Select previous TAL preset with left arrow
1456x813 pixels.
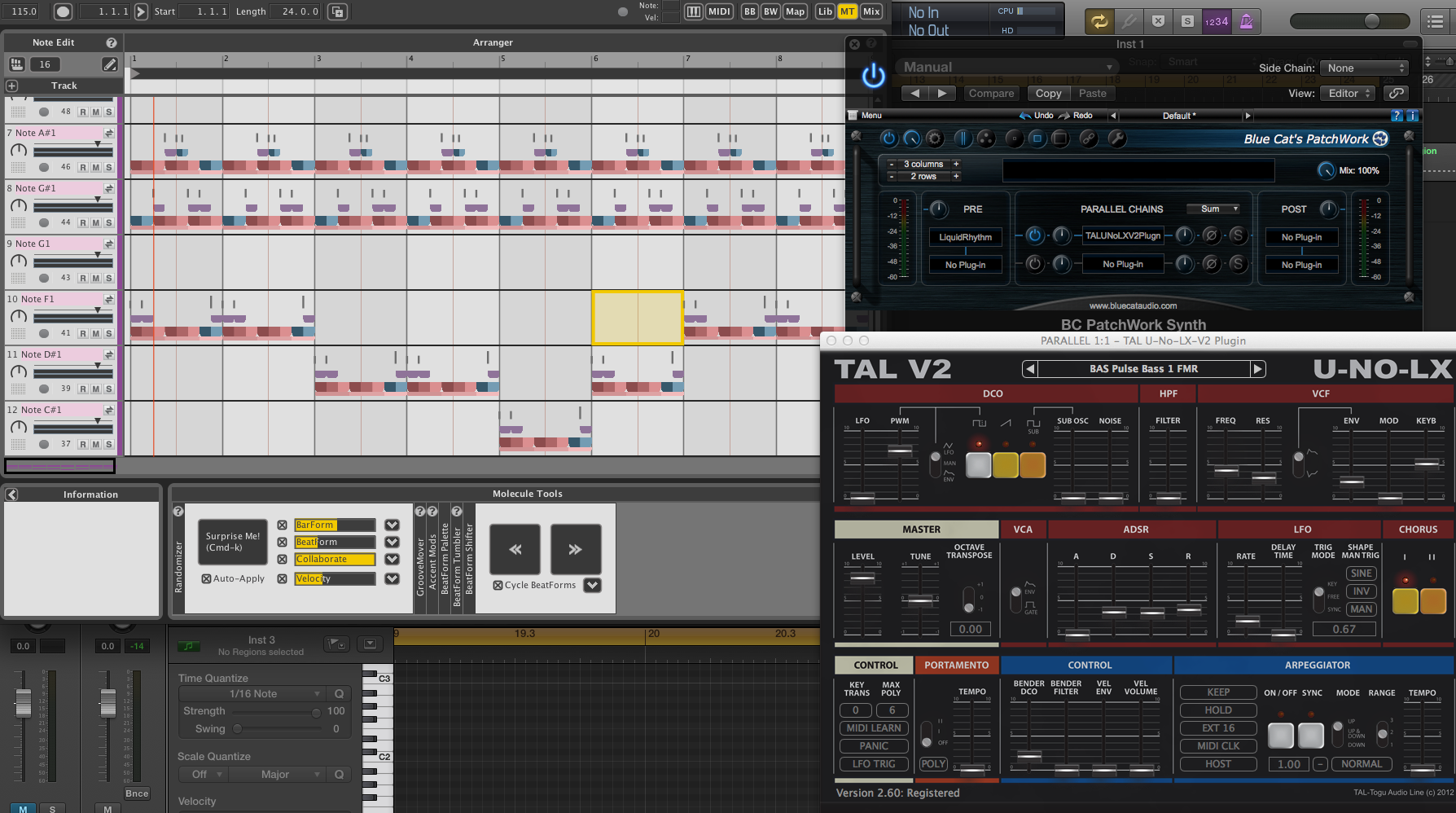tap(1030, 369)
